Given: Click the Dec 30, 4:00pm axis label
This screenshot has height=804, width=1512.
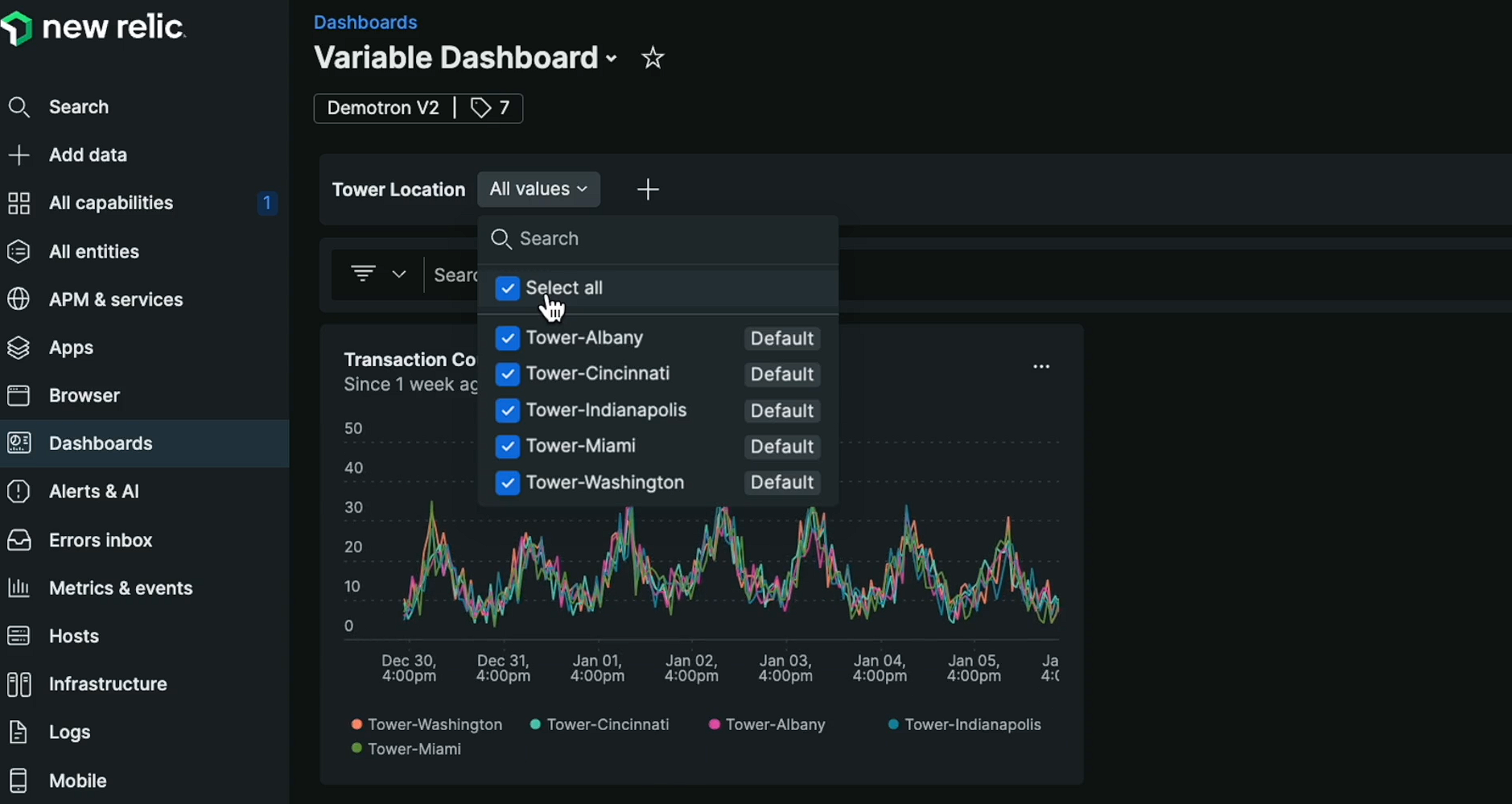Looking at the screenshot, I should (x=409, y=668).
